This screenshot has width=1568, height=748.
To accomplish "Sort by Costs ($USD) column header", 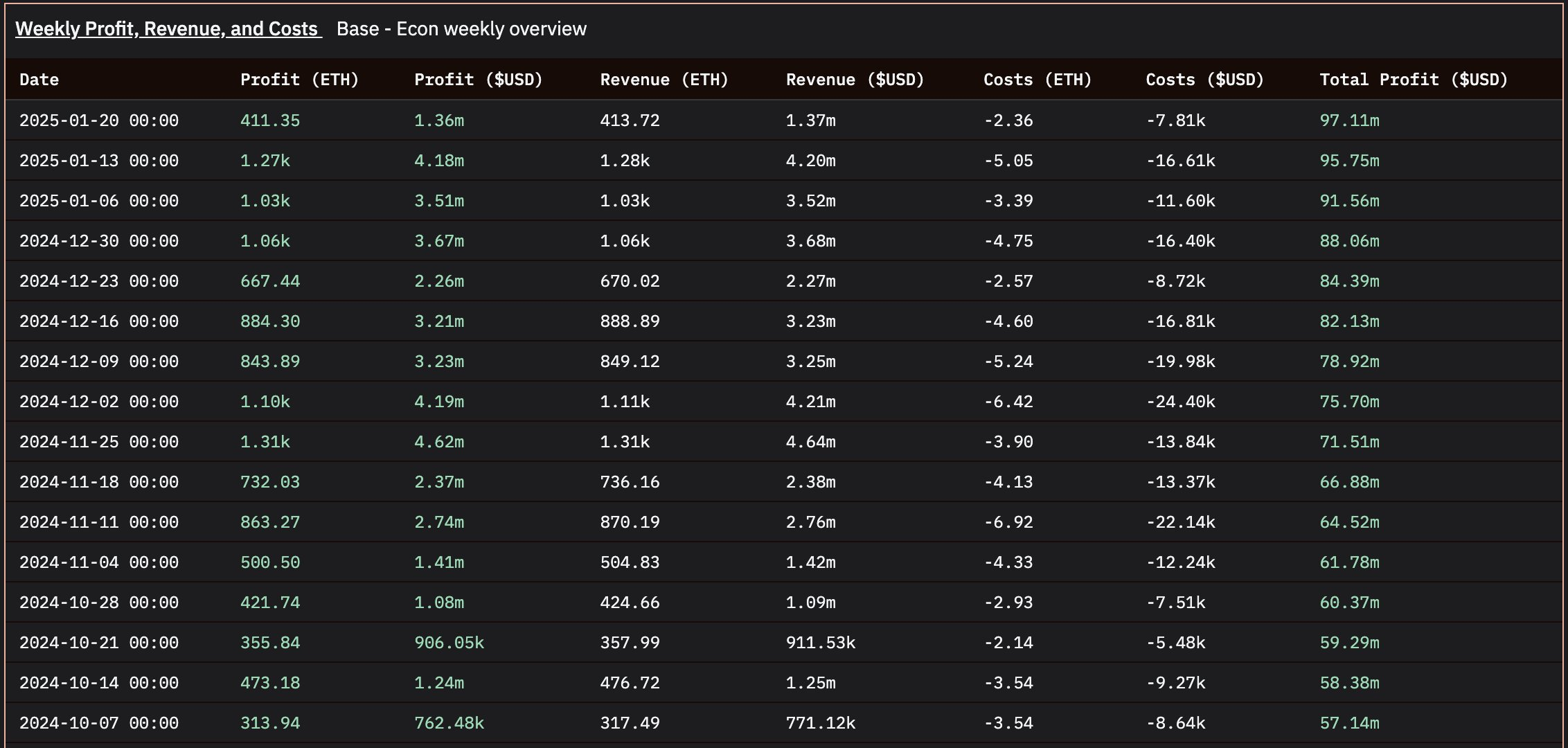I will tap(1204, 80).
